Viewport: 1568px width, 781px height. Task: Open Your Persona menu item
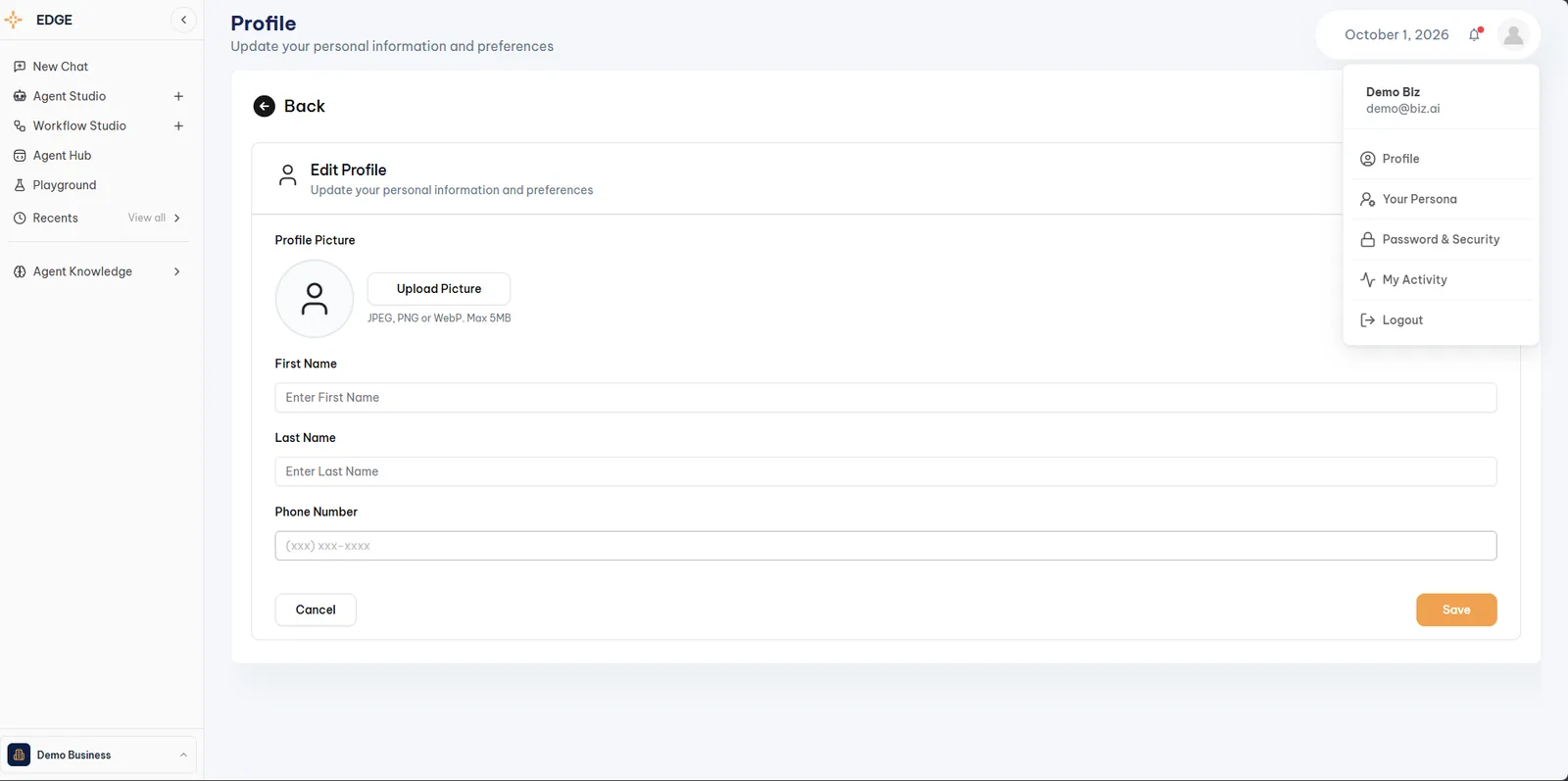click(1441, 199)
